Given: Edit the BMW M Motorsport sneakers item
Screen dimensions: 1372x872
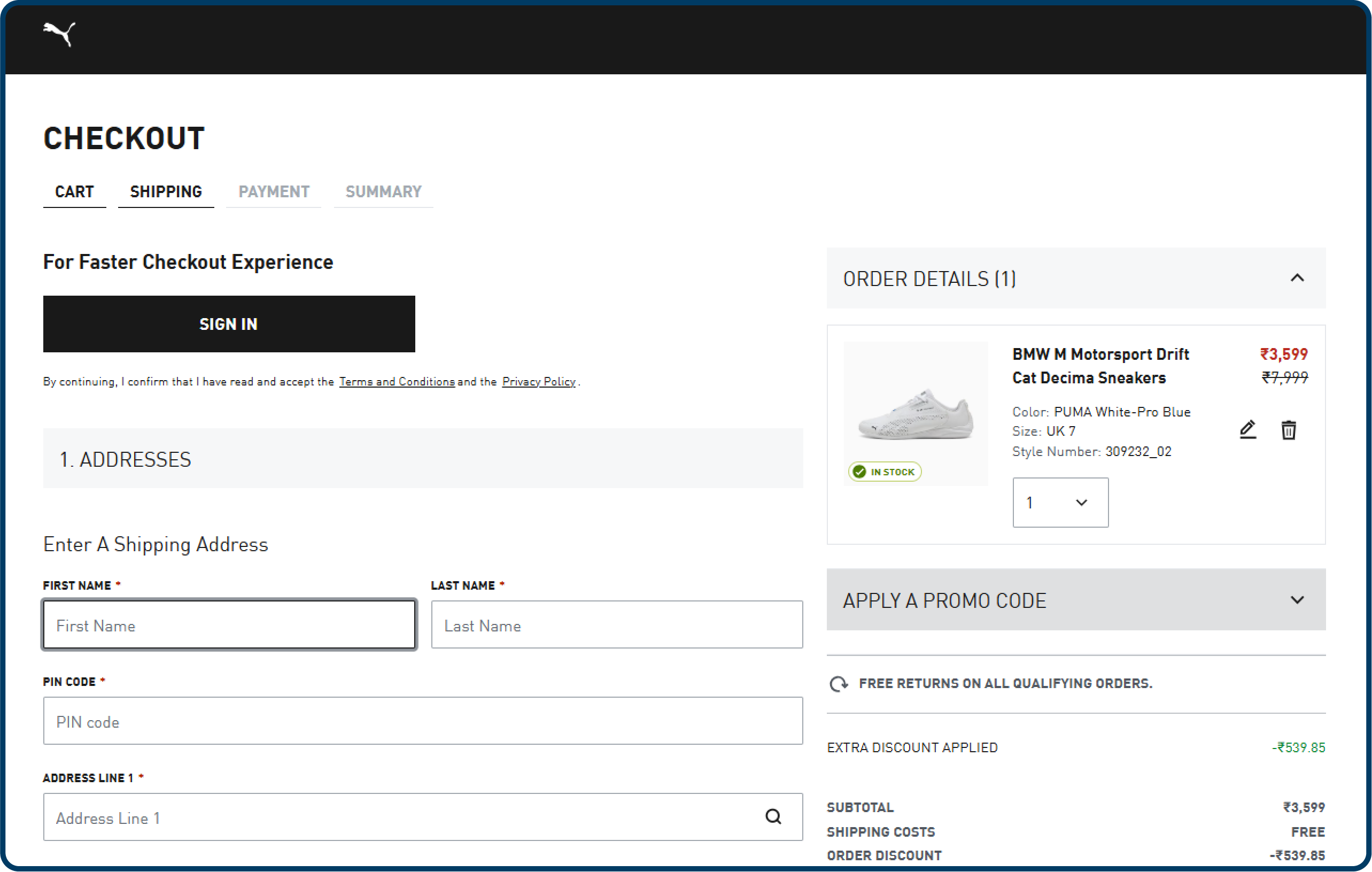Looking at the screenshot, I should [x=1247, y=430].
